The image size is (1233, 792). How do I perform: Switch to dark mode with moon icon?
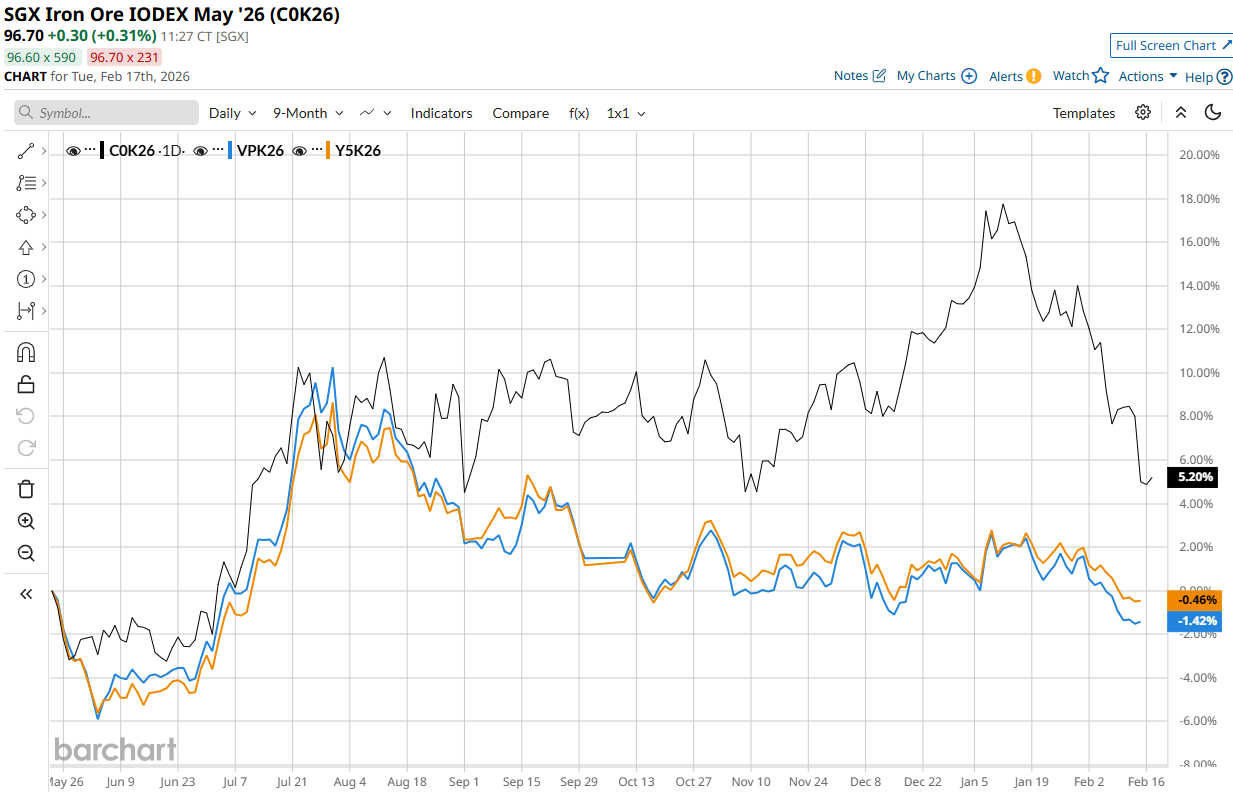click(x=1213, y=113)
